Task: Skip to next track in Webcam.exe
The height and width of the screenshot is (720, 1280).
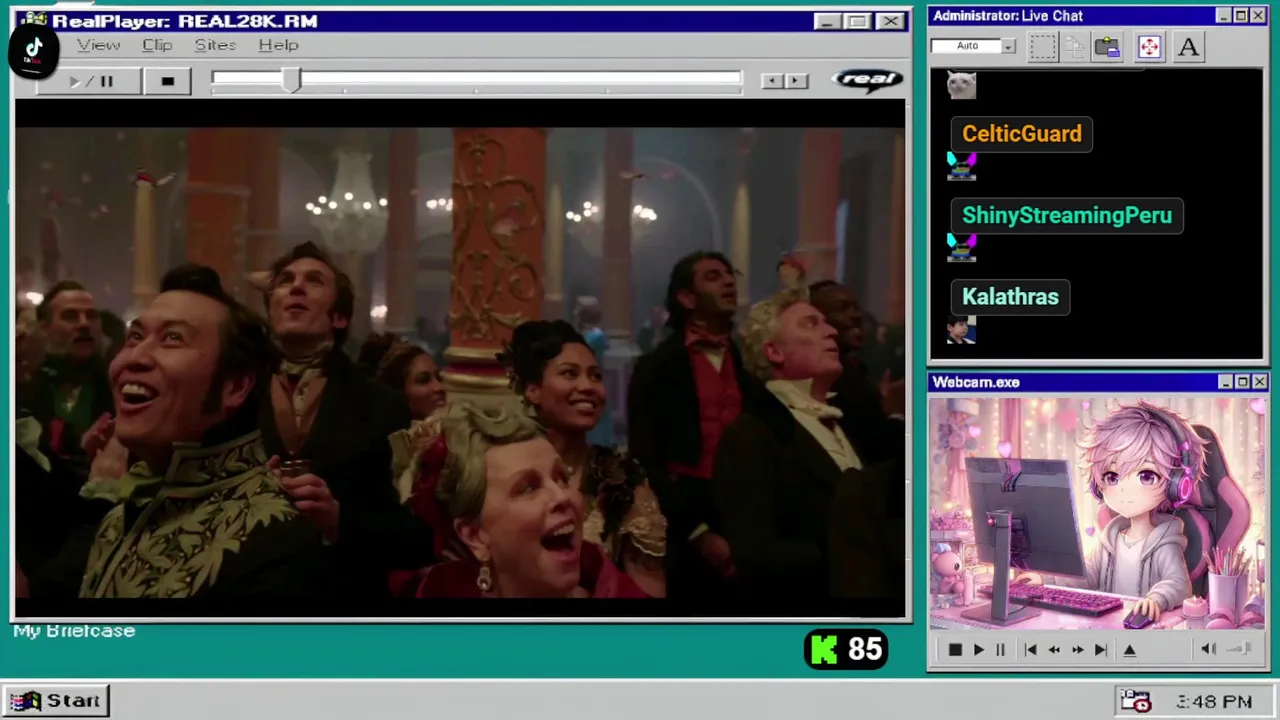Action: click(1100, 650)
